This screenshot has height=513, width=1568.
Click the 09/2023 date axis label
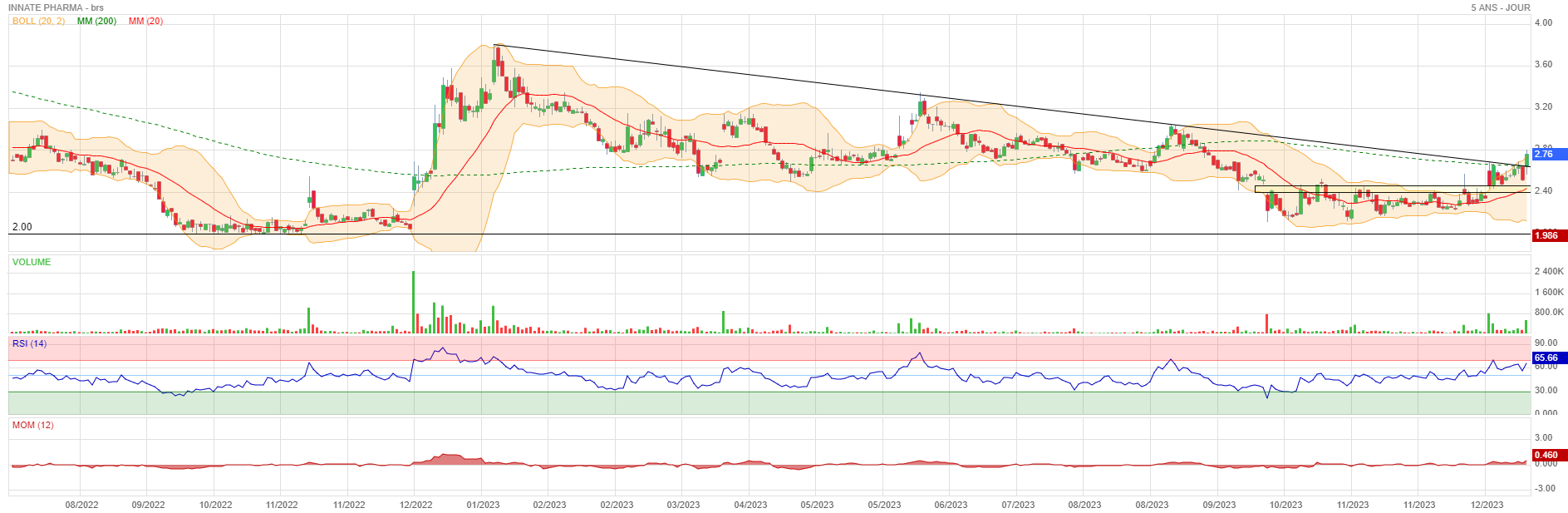pyautogui.click(x=1219, y=505)
